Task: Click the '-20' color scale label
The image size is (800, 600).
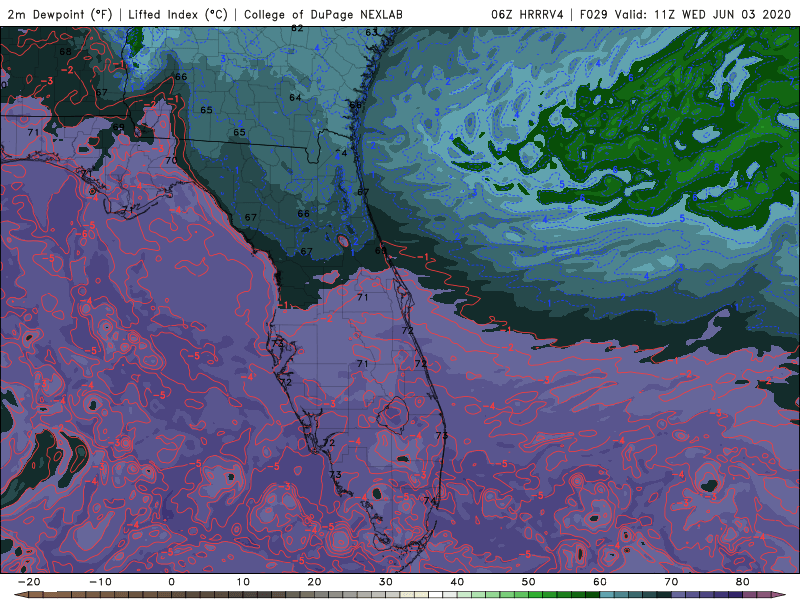Action: [29, 582]
